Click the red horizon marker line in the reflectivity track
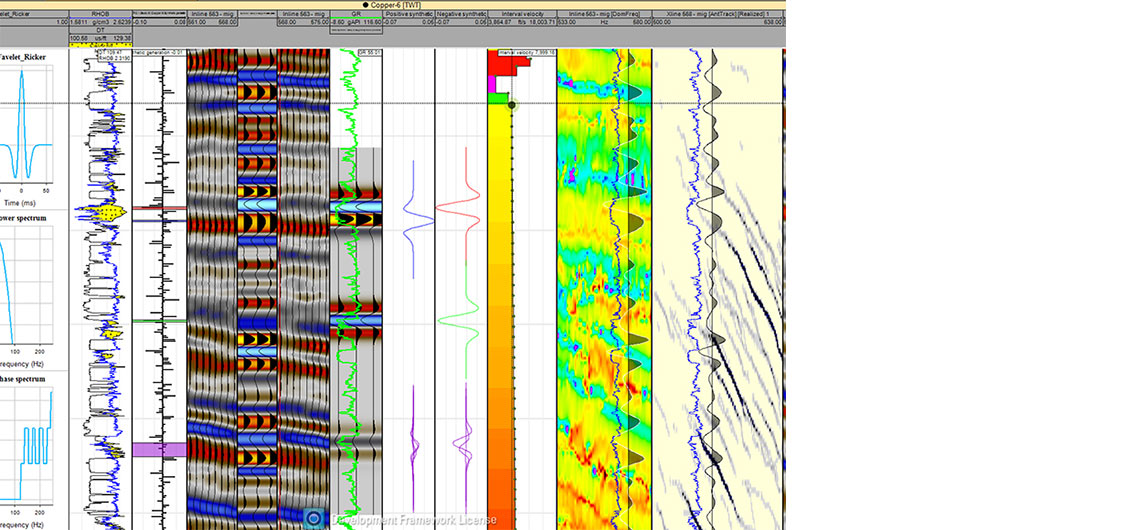 [159, 208]
